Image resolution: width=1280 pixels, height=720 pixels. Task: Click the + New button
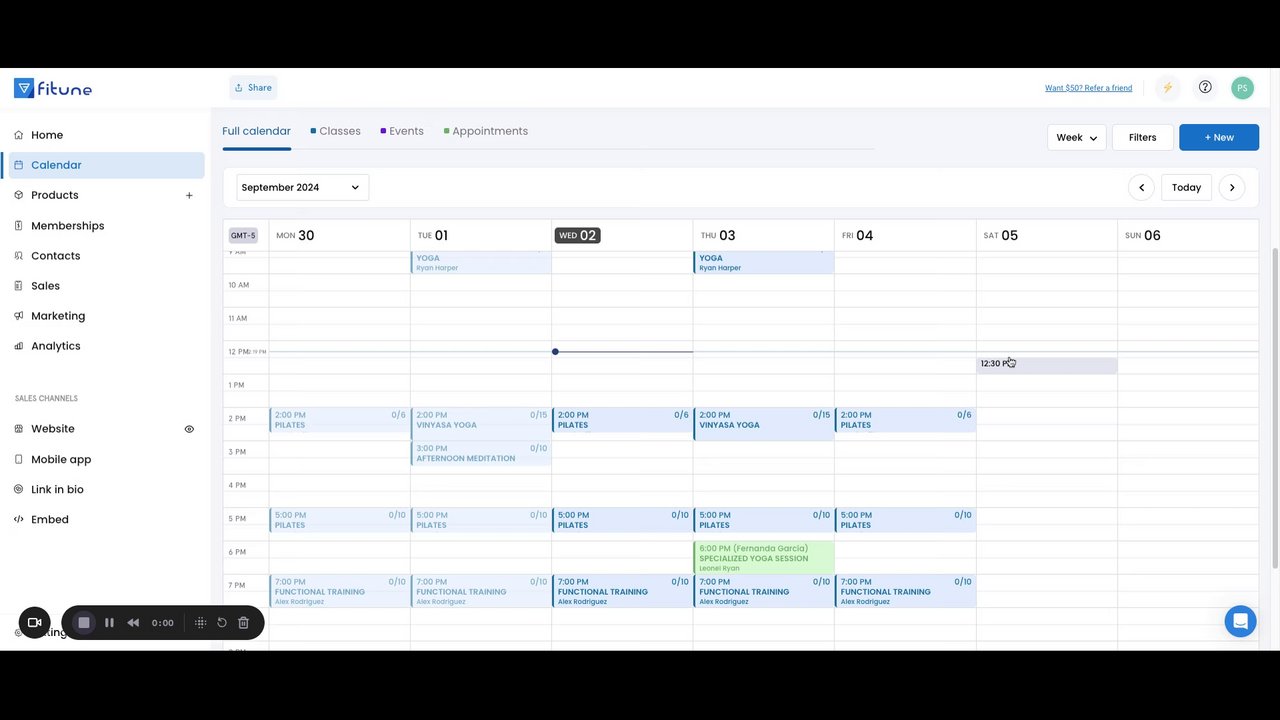click(x=1219, y=138)
